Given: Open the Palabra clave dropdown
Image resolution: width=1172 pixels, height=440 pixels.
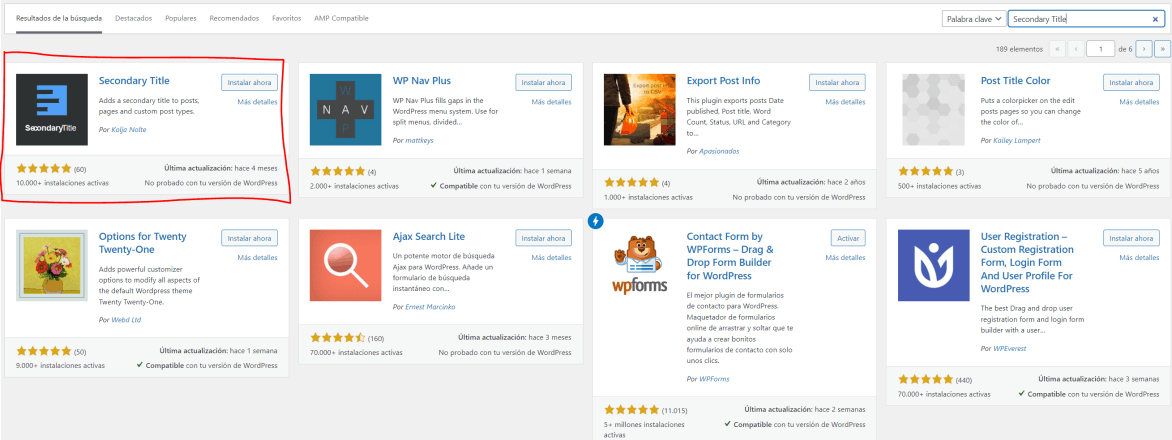Looking at the screenshot, I should click(972, 19).
